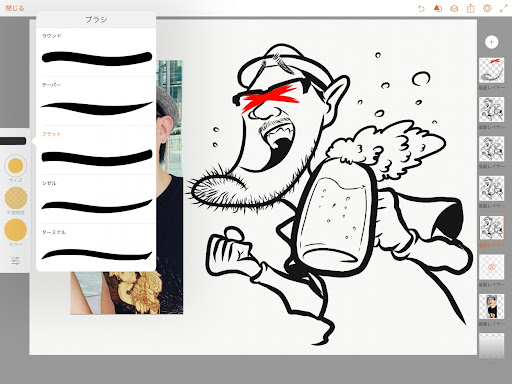
Task: Enter full screen mode with arrows icon
Action: tap(504, 8)
